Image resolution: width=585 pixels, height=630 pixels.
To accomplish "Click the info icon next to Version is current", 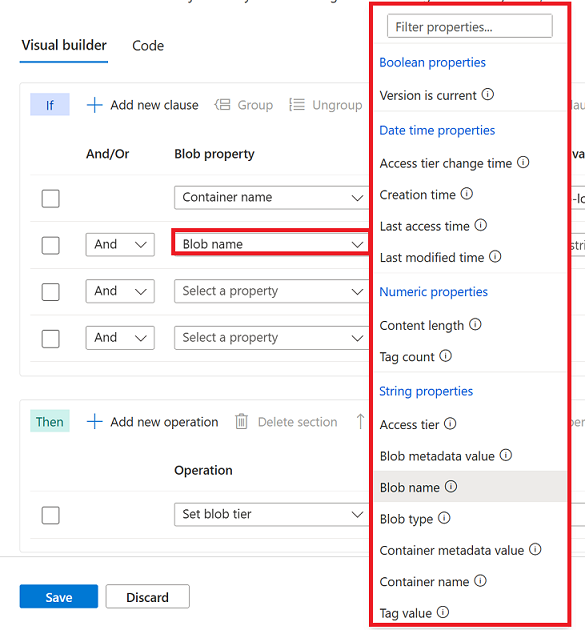I will point(487,95).
